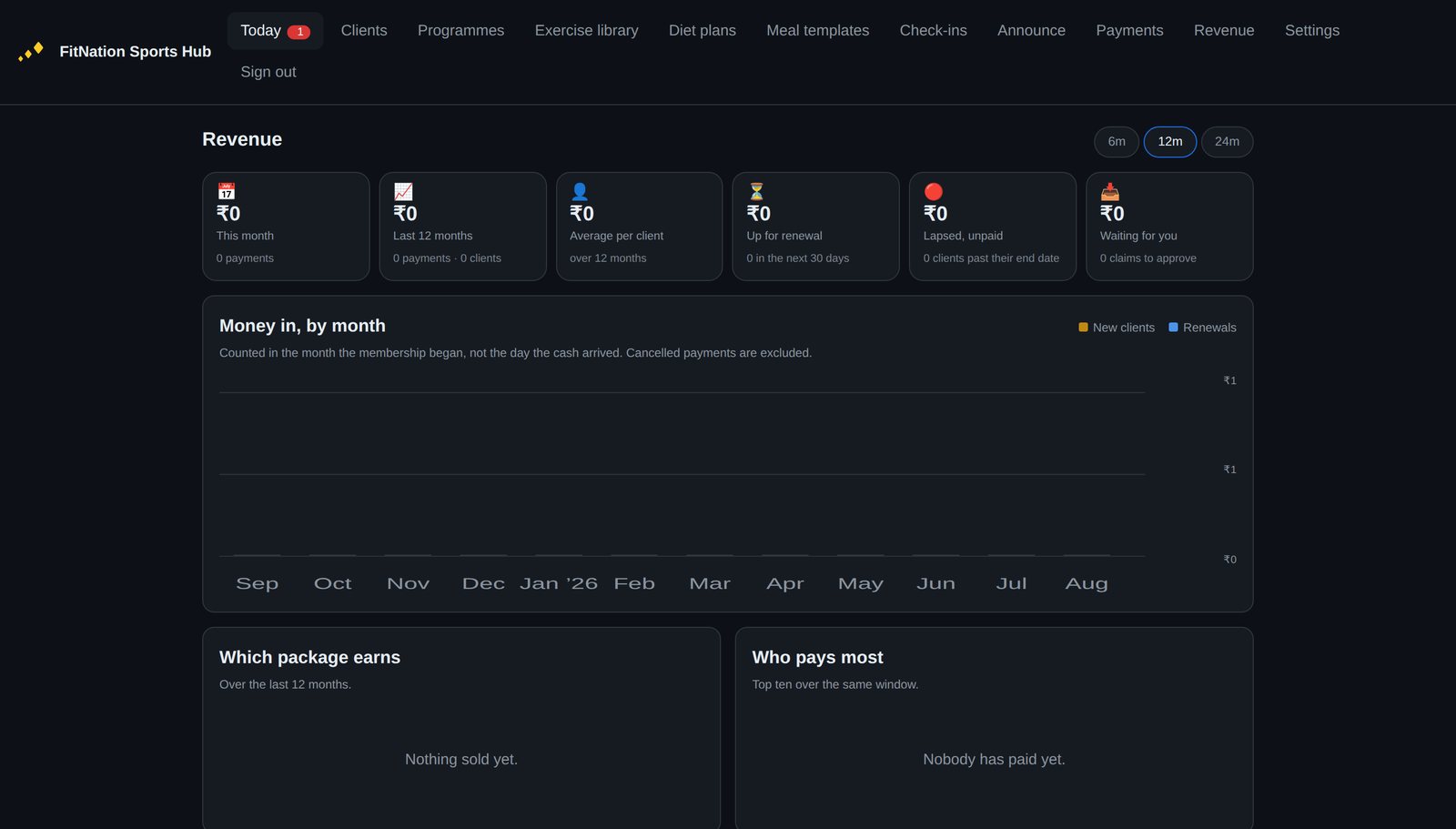
Task: Go to Check-ins
Action: click(933, 31)
